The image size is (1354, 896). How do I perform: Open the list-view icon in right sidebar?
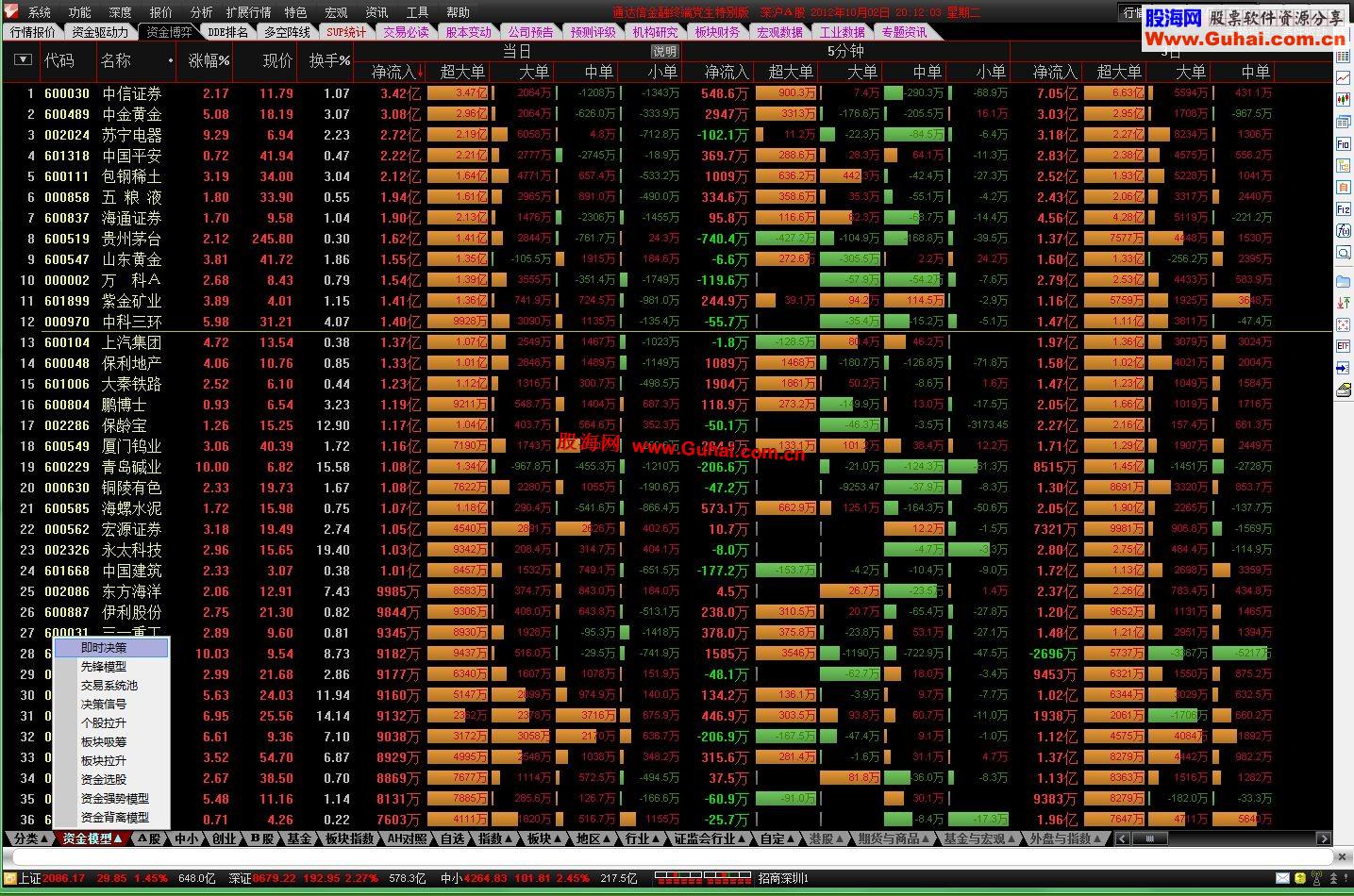(1344, 58)
